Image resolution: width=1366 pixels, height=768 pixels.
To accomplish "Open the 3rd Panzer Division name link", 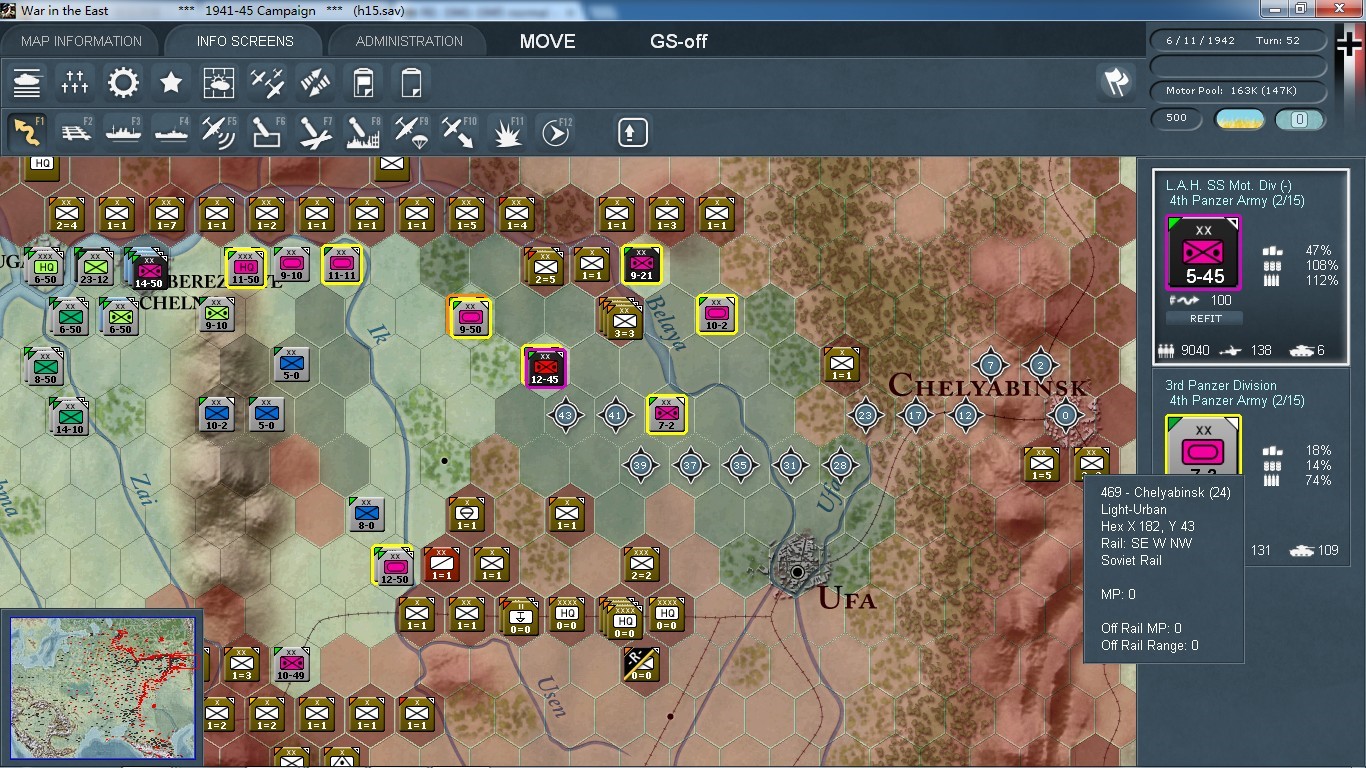I will (1221, 385).
